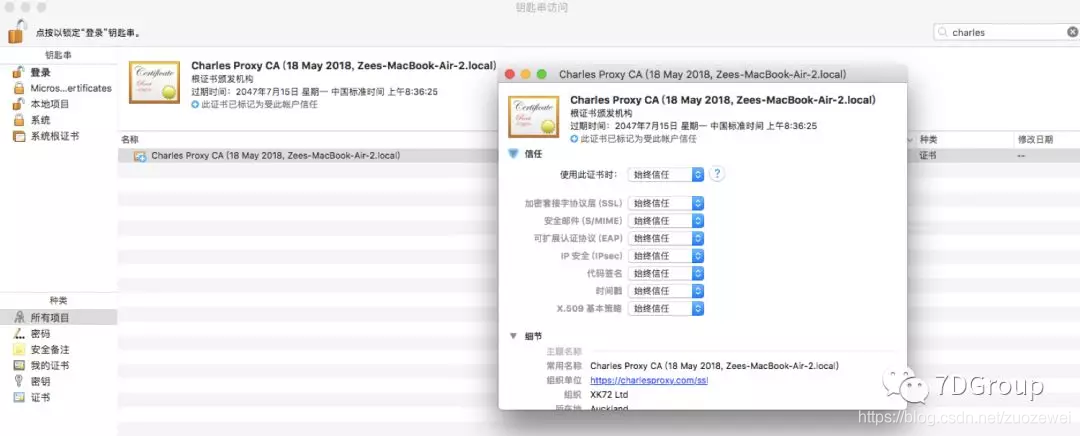The height and width of the screenshot is (436, 1080).
Task: Open the 加密套接字协议层 (SSL) dropdown
Action: pos(665,203)
